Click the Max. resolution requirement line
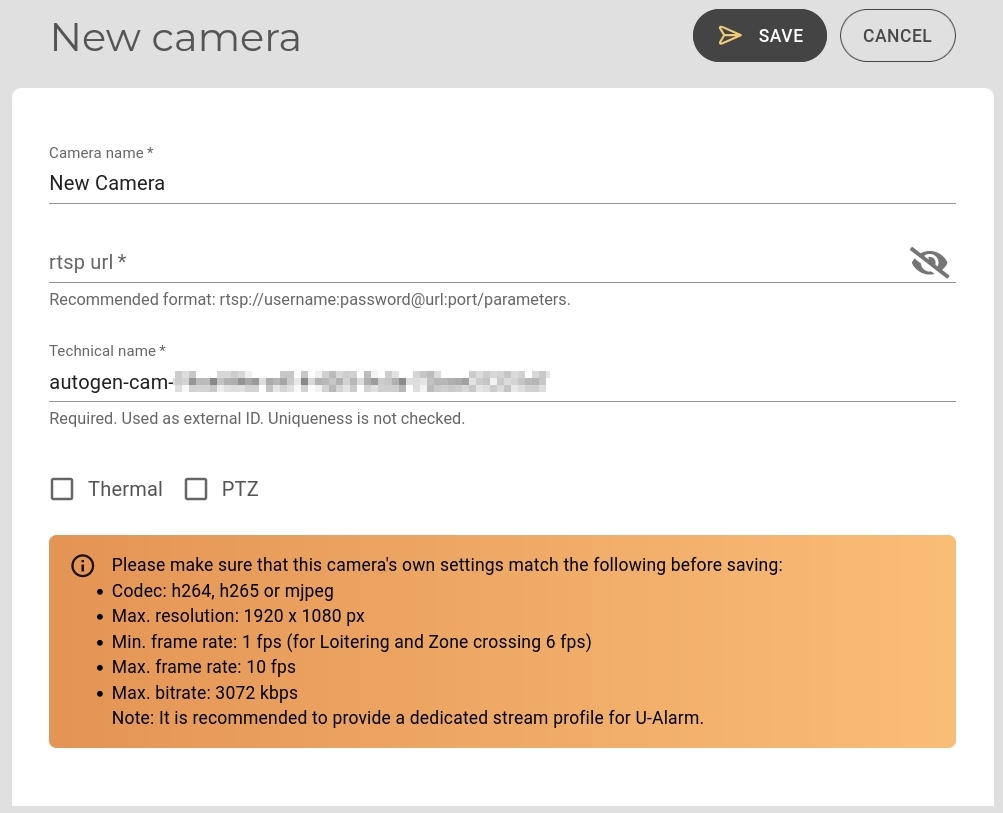Image resolution: width=1003 pixels, height=813 pixels. [238, 616]
